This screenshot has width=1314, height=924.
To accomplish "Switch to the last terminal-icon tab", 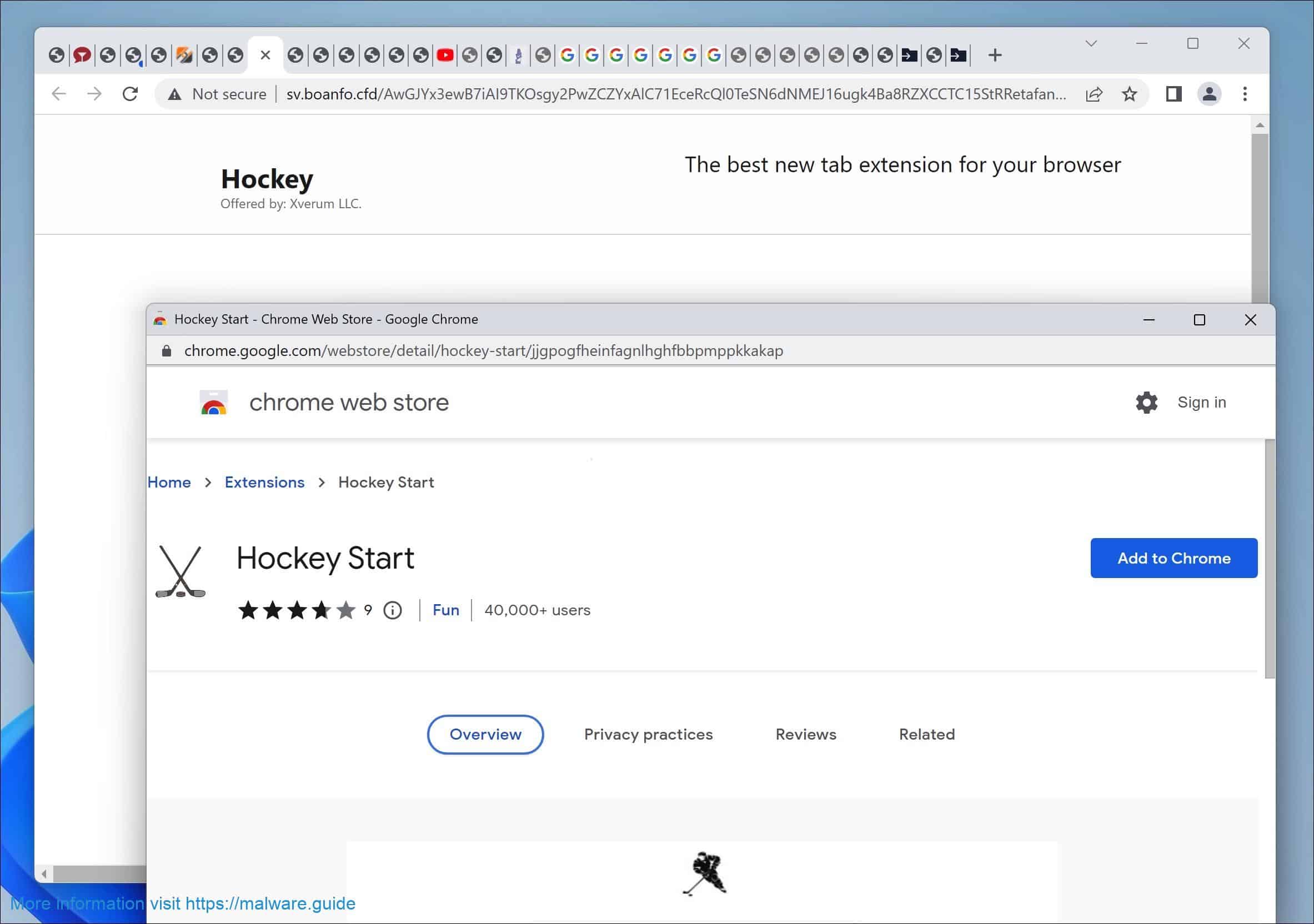I will tap(958, 56).
